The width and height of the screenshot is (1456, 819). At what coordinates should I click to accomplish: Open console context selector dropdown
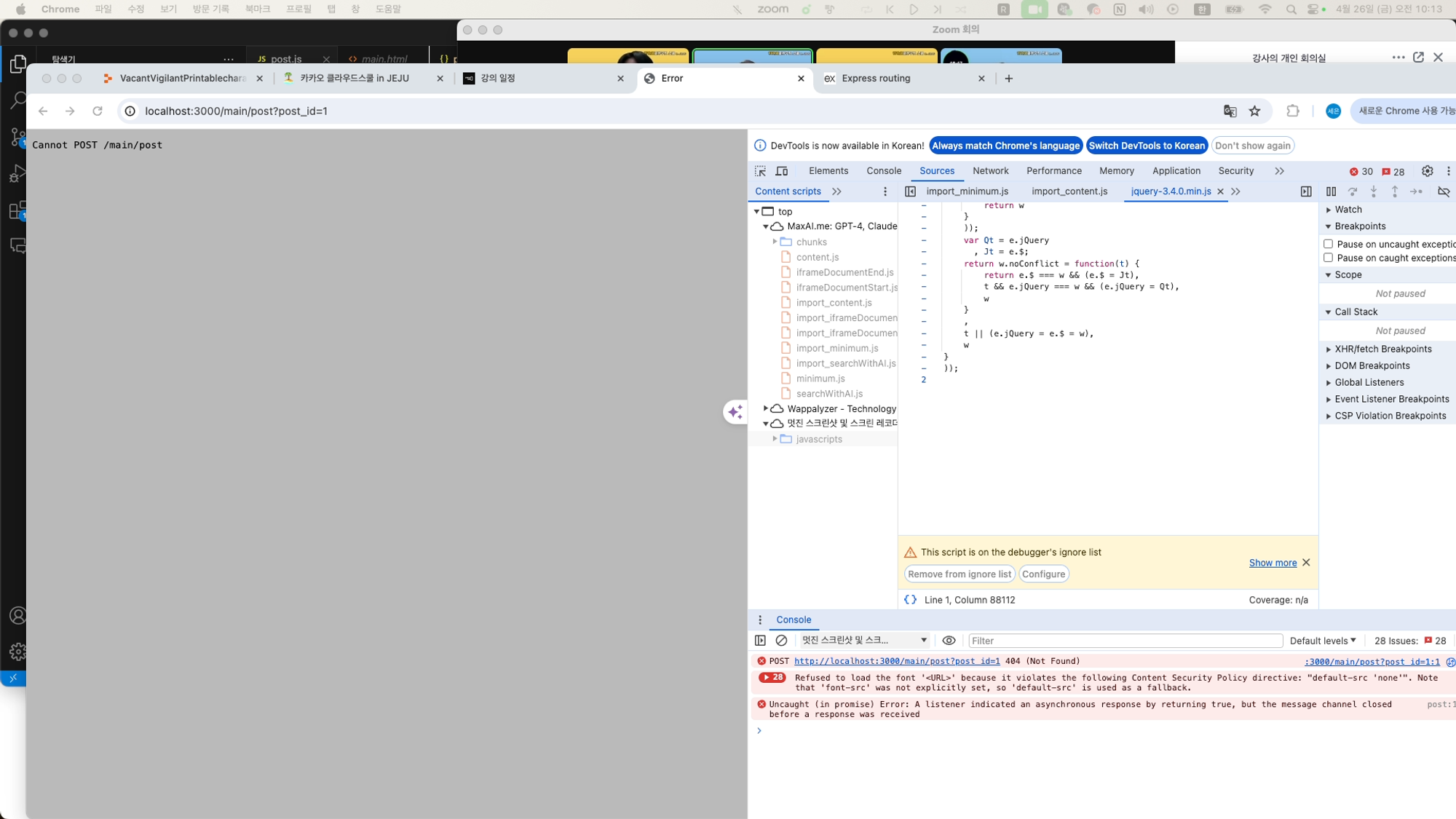pyautogui.click(x=864, y=641)
